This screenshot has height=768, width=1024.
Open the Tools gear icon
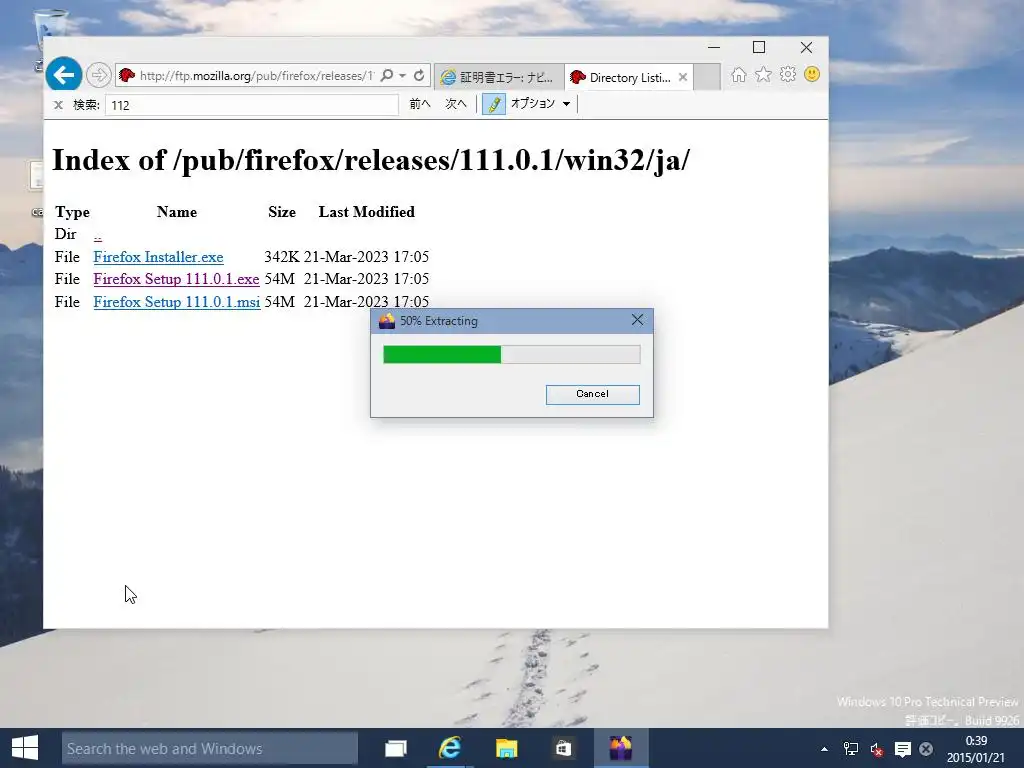point(788,74)
